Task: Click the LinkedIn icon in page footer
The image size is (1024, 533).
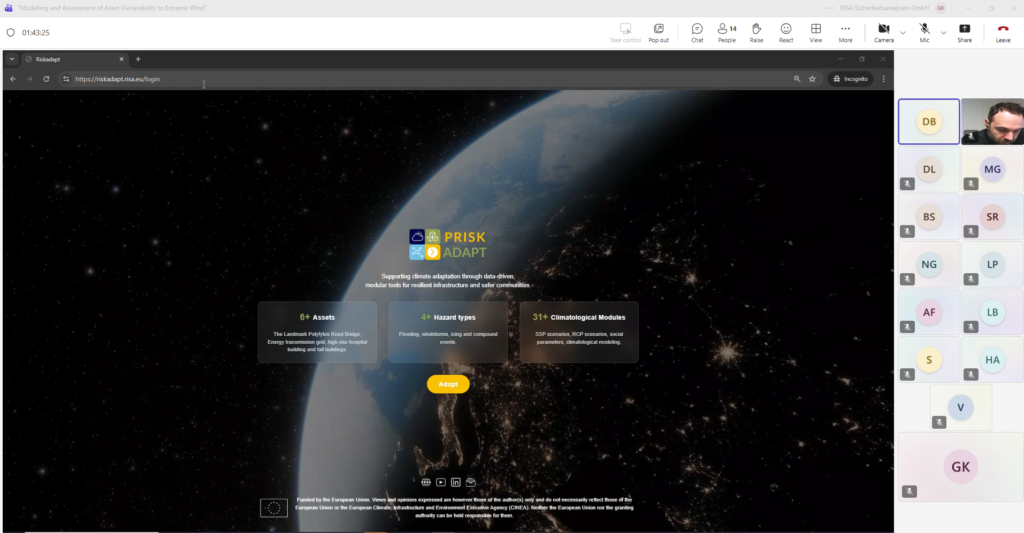Action: pos(455,482)
